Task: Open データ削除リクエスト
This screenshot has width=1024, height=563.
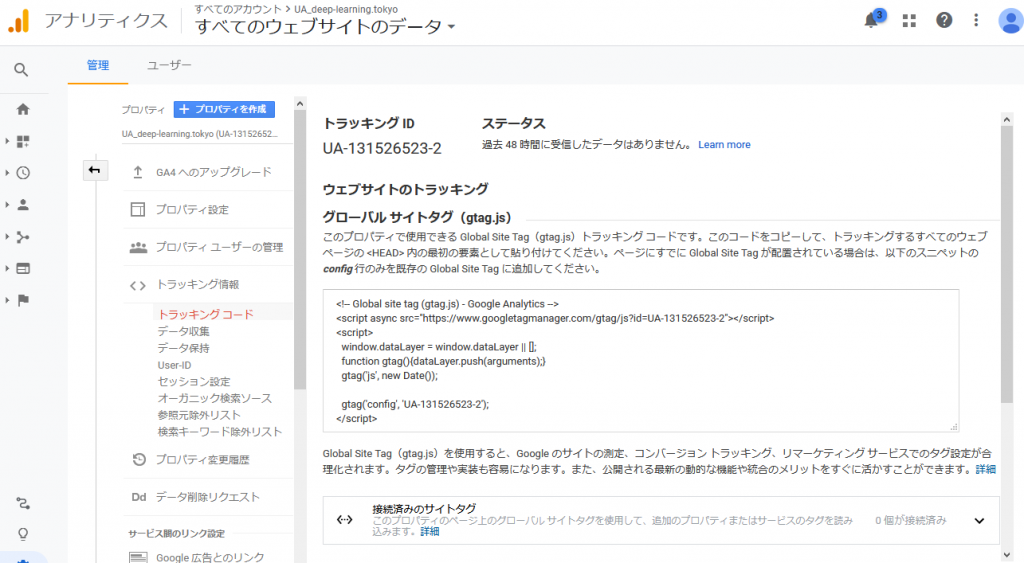Action: (208, 497)
